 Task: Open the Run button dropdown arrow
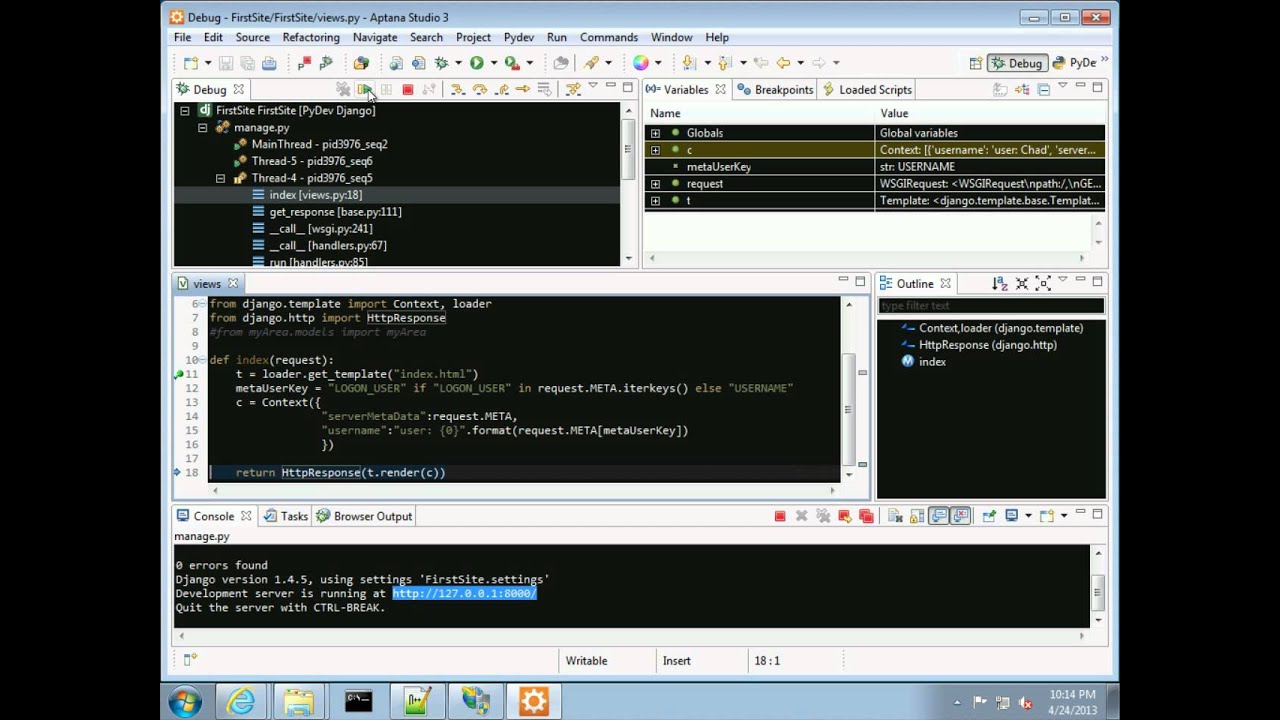(493, 63)
